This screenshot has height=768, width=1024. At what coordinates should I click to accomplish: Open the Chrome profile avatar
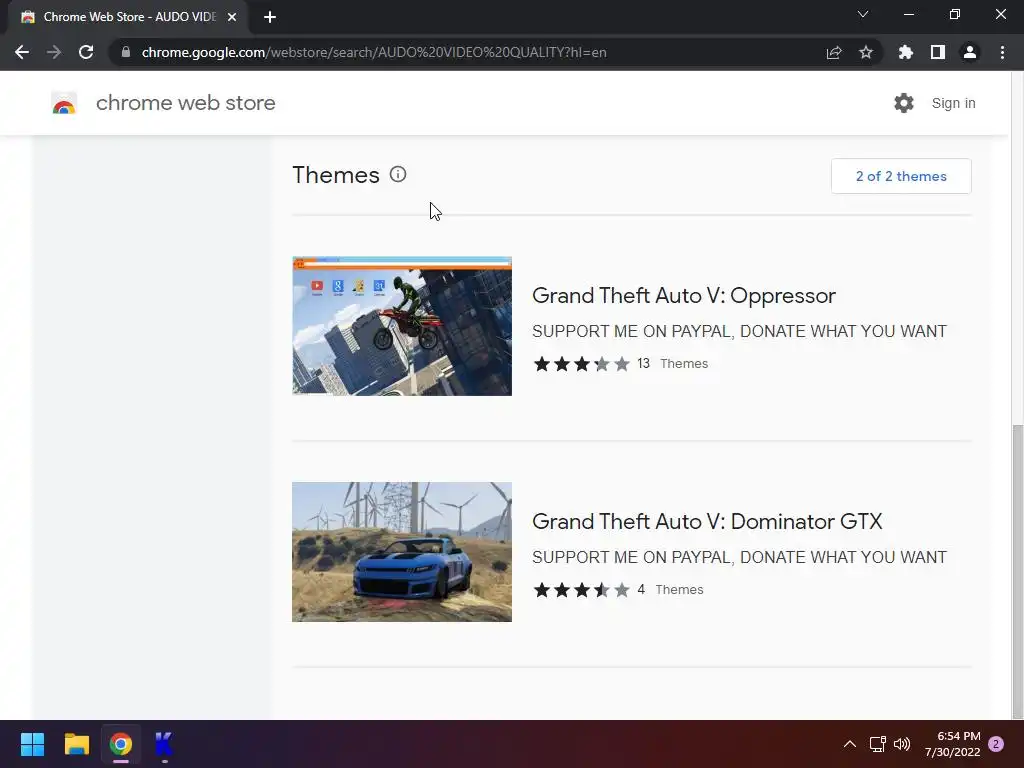click(x=970, y=52)
